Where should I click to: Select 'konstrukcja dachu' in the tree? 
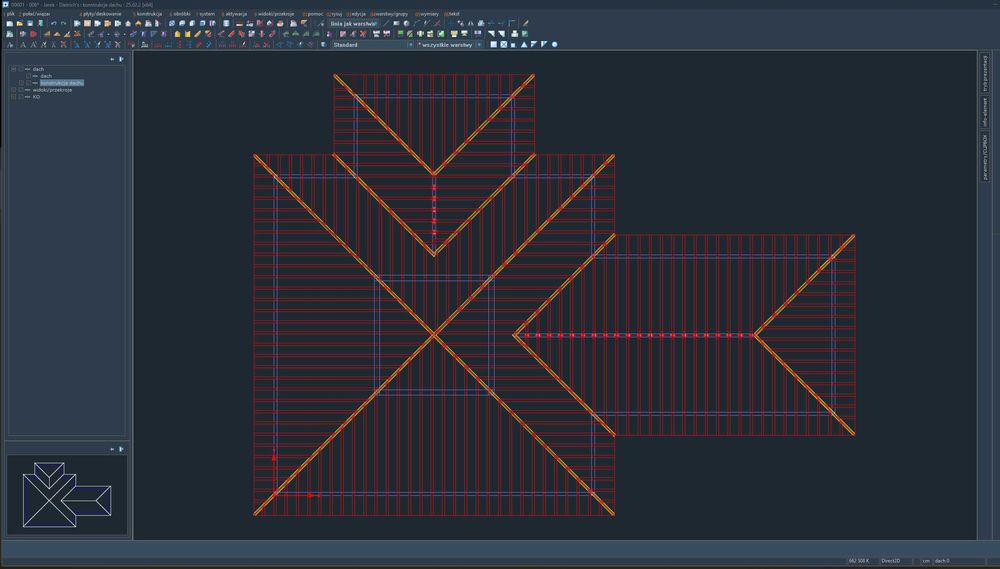coord(62,83)
